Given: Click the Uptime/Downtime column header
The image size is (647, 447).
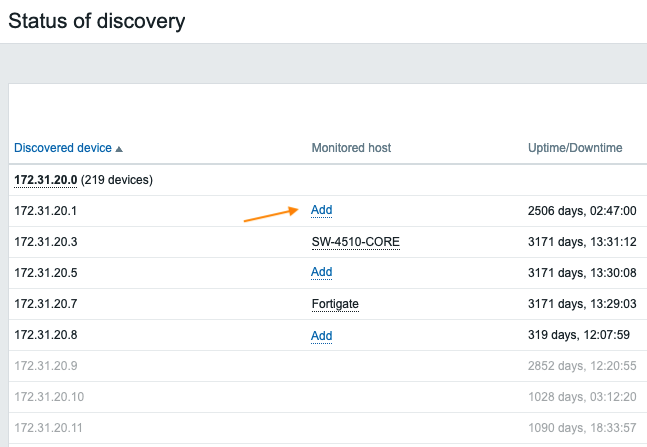Looking at the screenshot, I should [x=575, y=148].
